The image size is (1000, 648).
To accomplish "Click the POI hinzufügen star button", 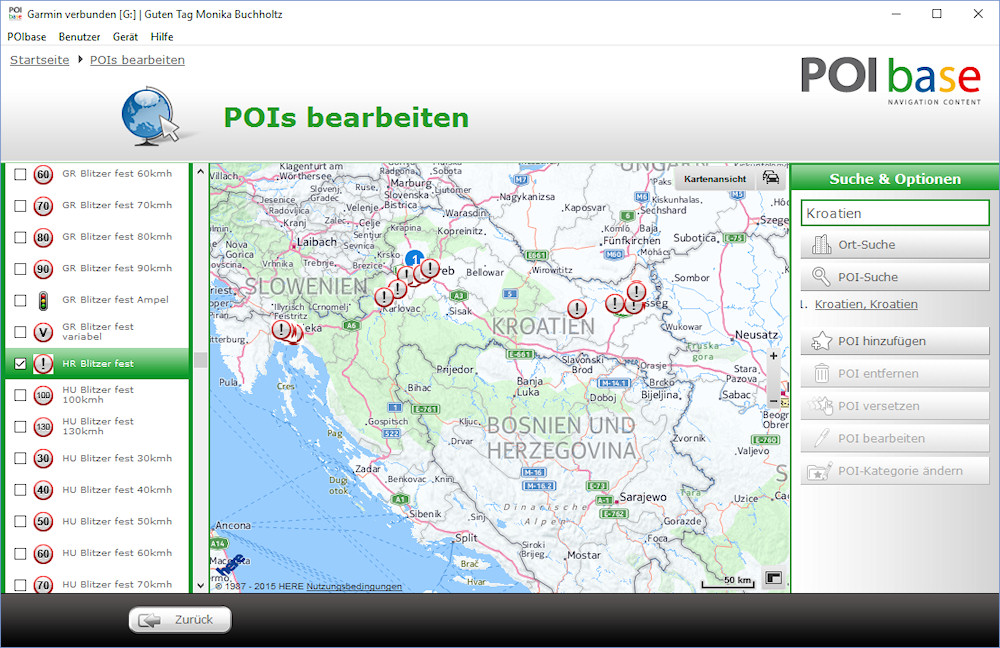I will click(894, 341).
